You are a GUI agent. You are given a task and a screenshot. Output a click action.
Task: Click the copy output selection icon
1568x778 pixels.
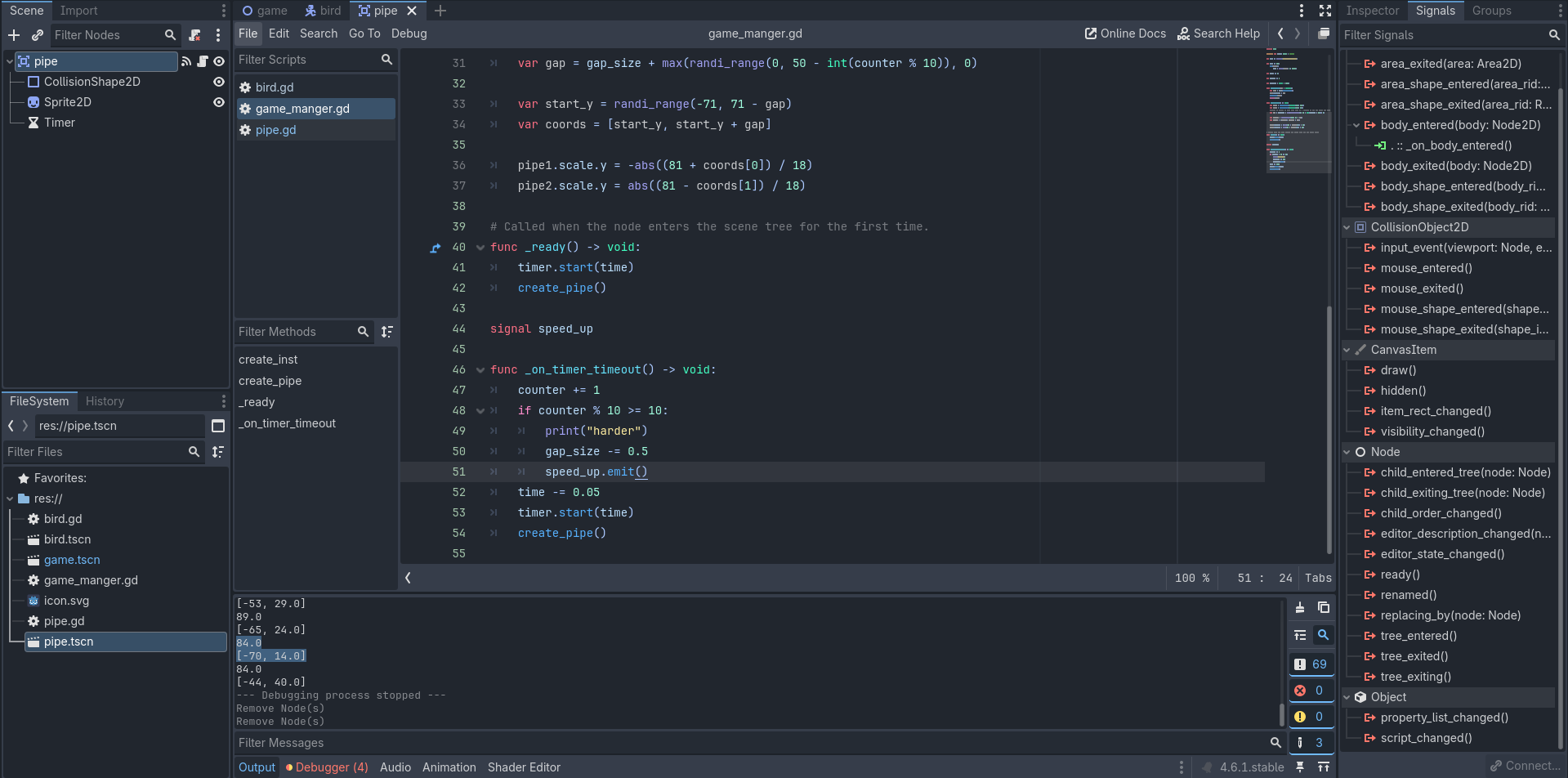point(1324,607)
